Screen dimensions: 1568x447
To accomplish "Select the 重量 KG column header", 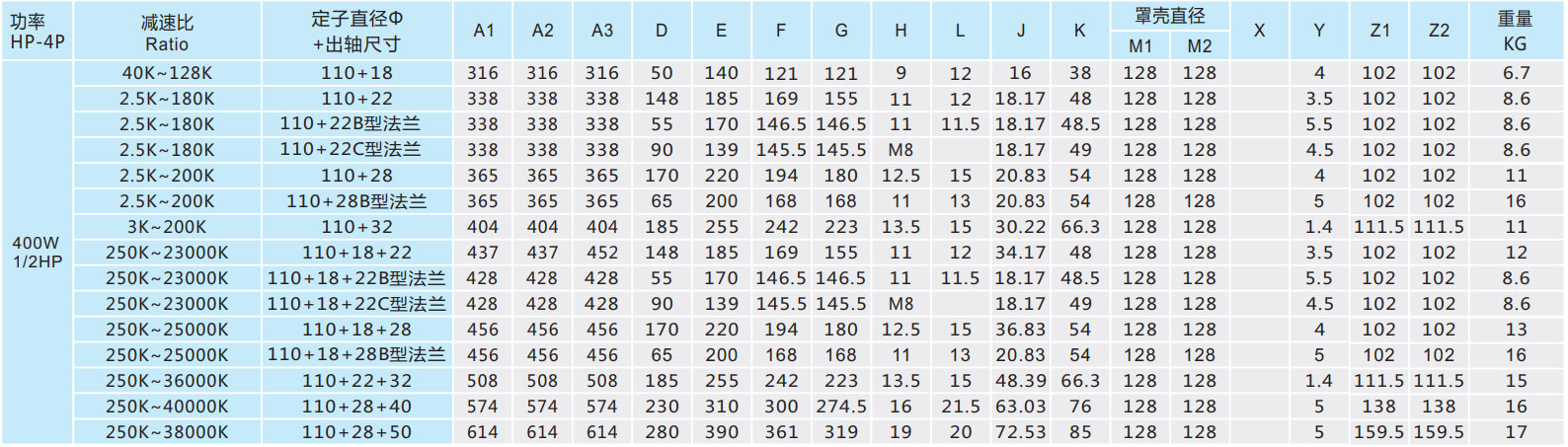I will pos(1515,32).
